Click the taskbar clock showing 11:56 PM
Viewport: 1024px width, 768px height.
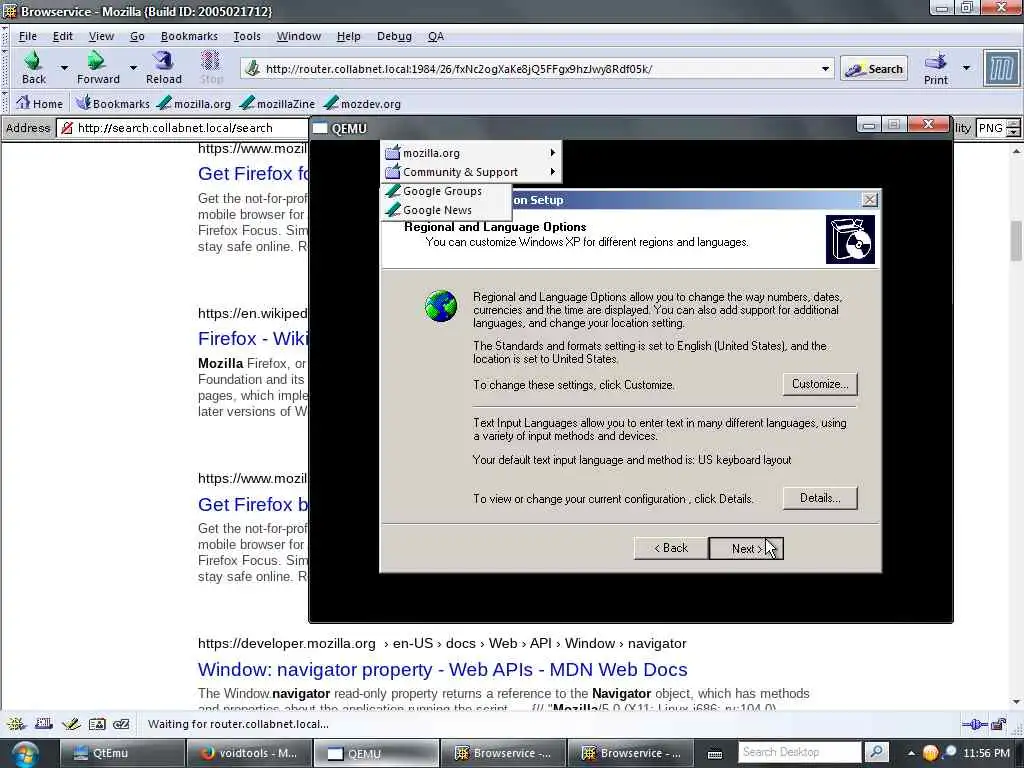point(986,753)
